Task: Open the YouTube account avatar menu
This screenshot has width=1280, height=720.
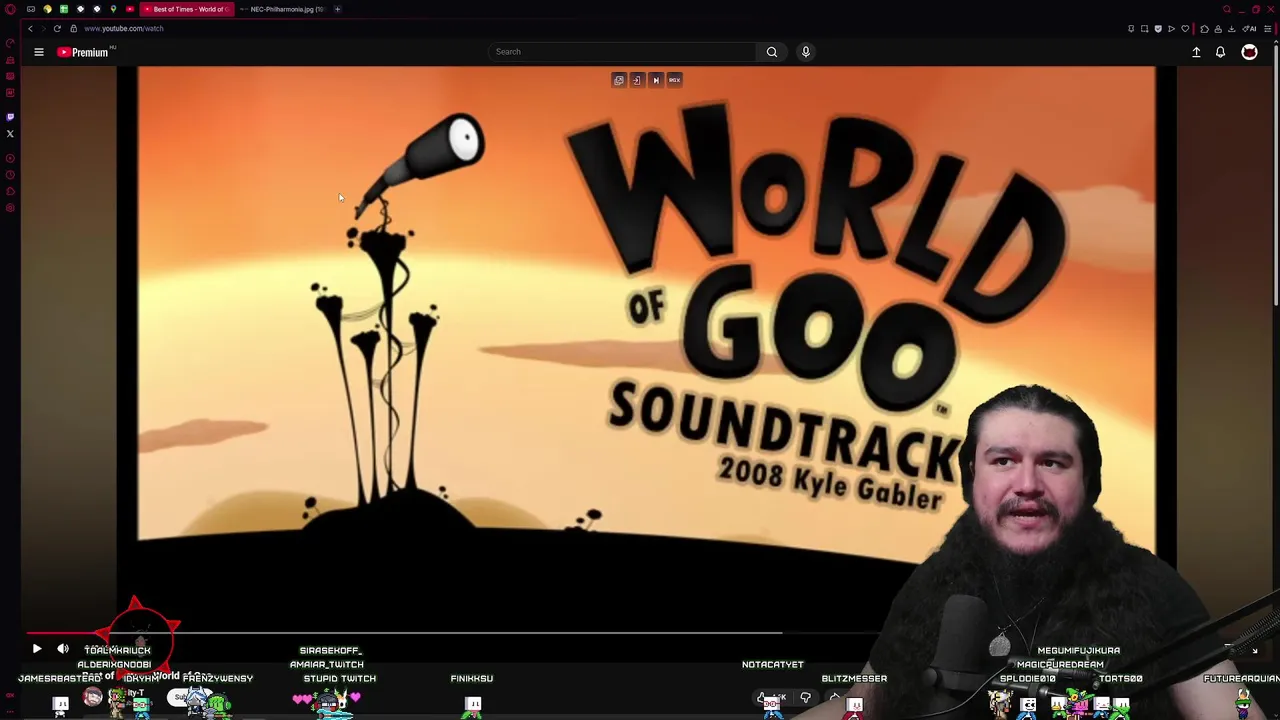Action: pos(1249,52)
